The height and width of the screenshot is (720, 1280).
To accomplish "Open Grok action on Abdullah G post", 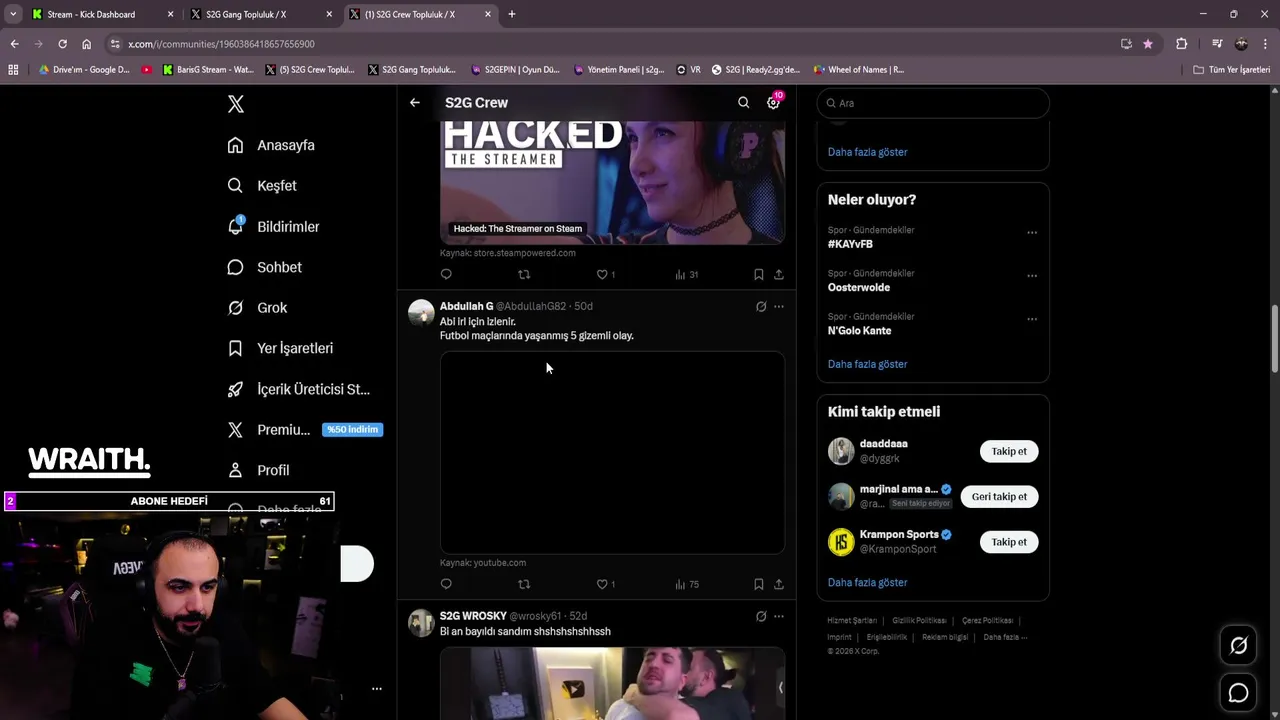I will (x=761, y=307).
